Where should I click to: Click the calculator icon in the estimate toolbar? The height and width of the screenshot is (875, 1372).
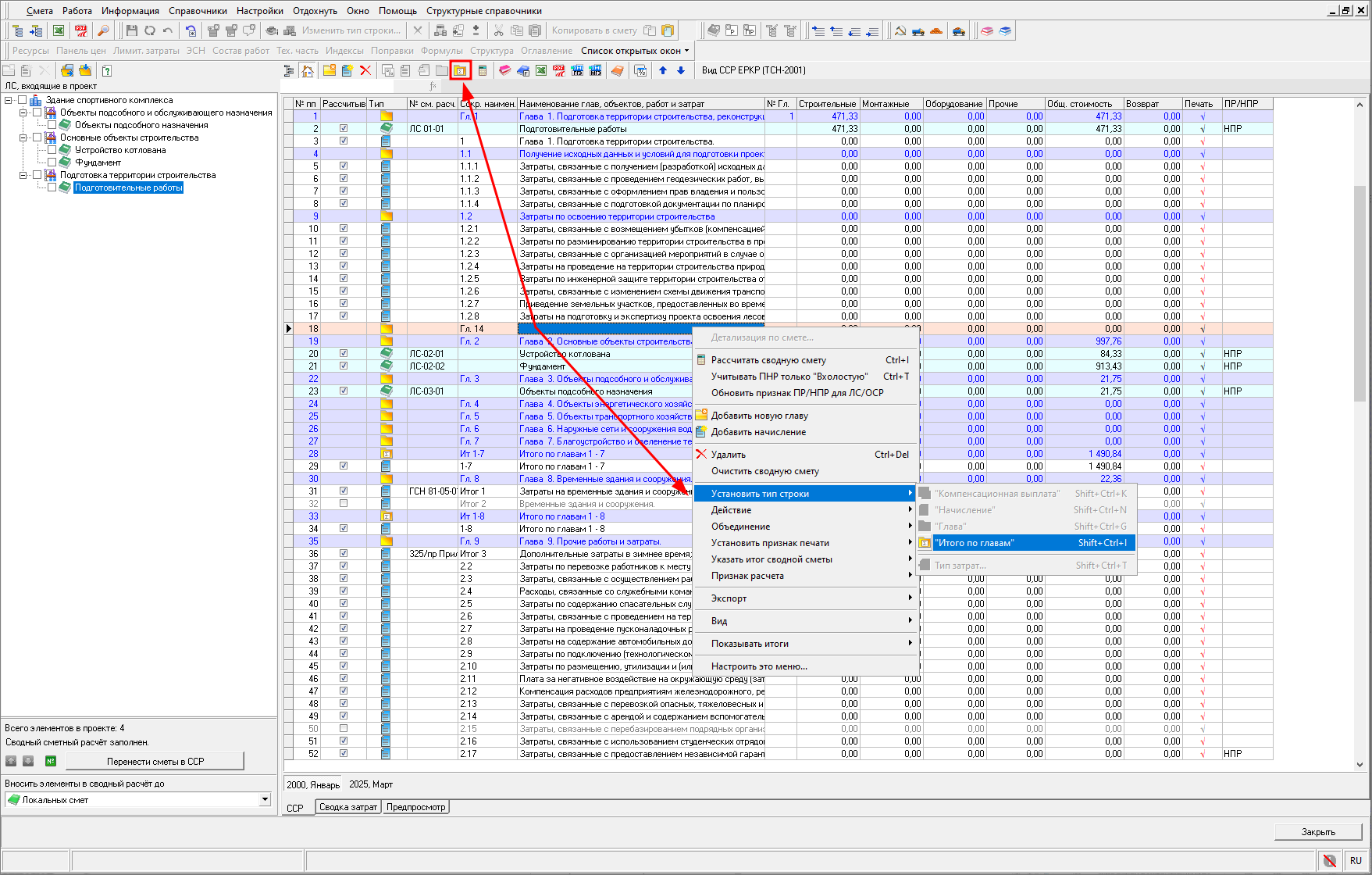(x=483, y=70)
